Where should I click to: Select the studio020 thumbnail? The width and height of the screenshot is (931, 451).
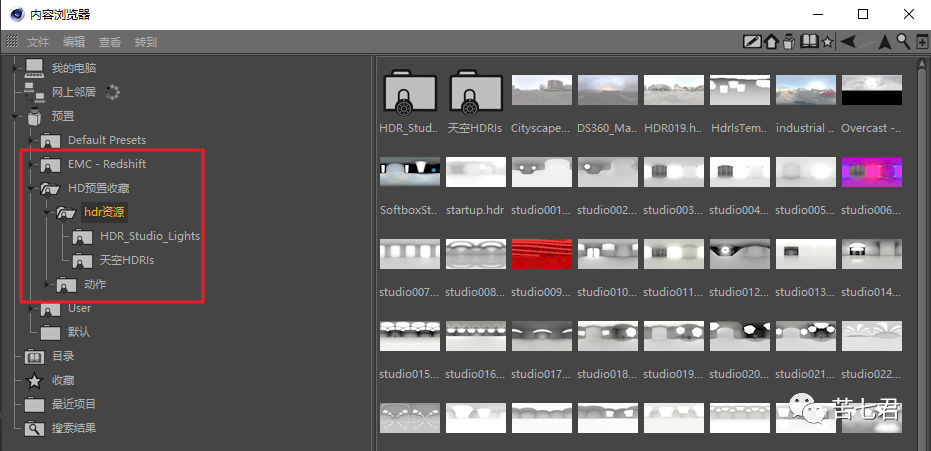pos(740,336)
